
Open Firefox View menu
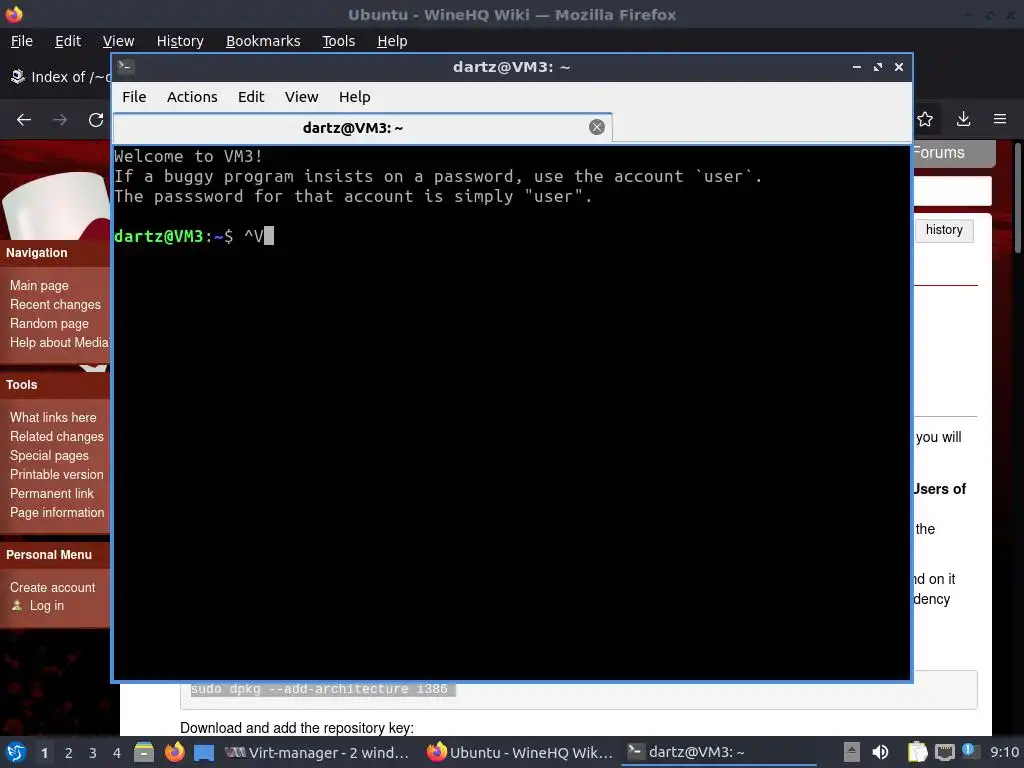[118, 41]
